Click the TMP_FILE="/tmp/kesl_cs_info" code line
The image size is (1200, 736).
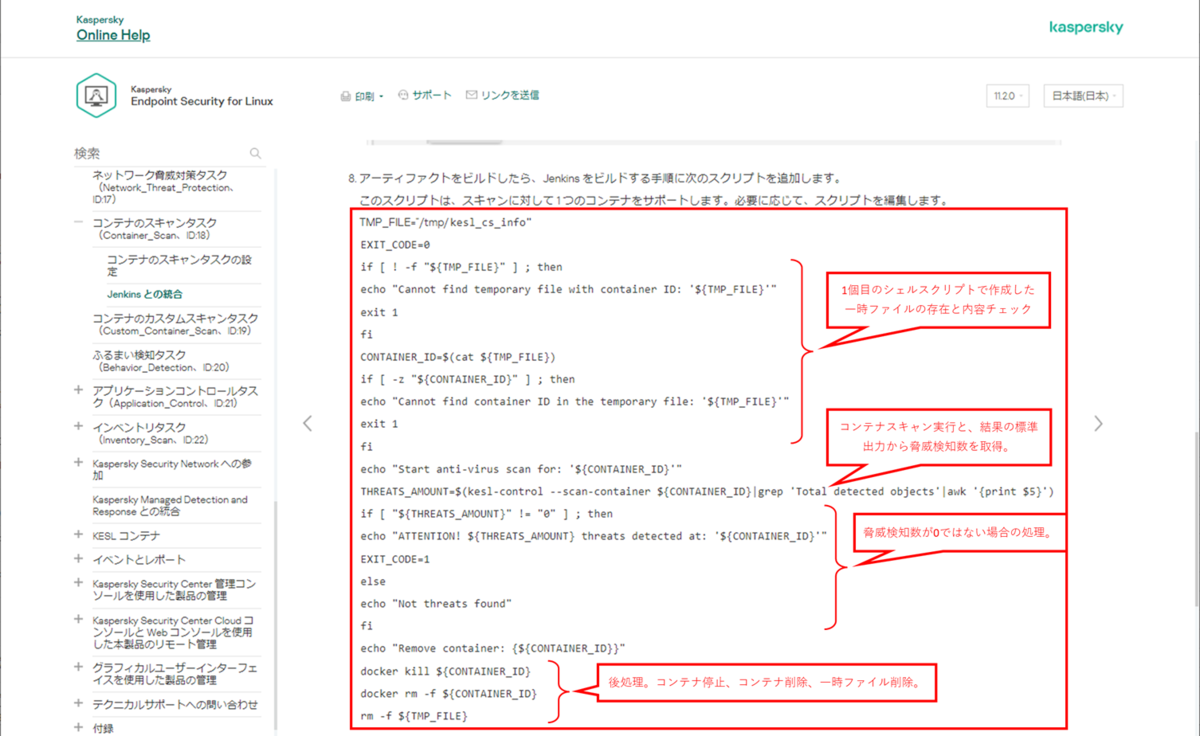click(446, 222)
